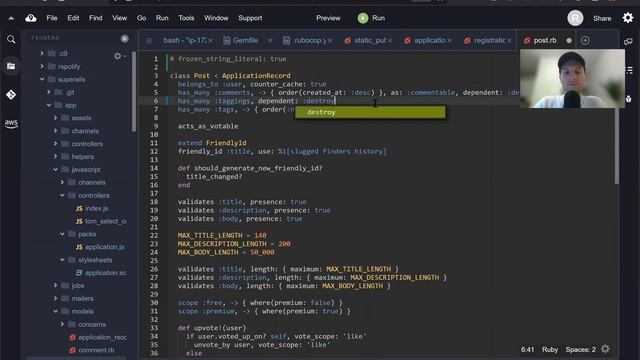The width and height of the screenshot is (640, 360).
Task: Open the Tools menu
Action: 186,18
